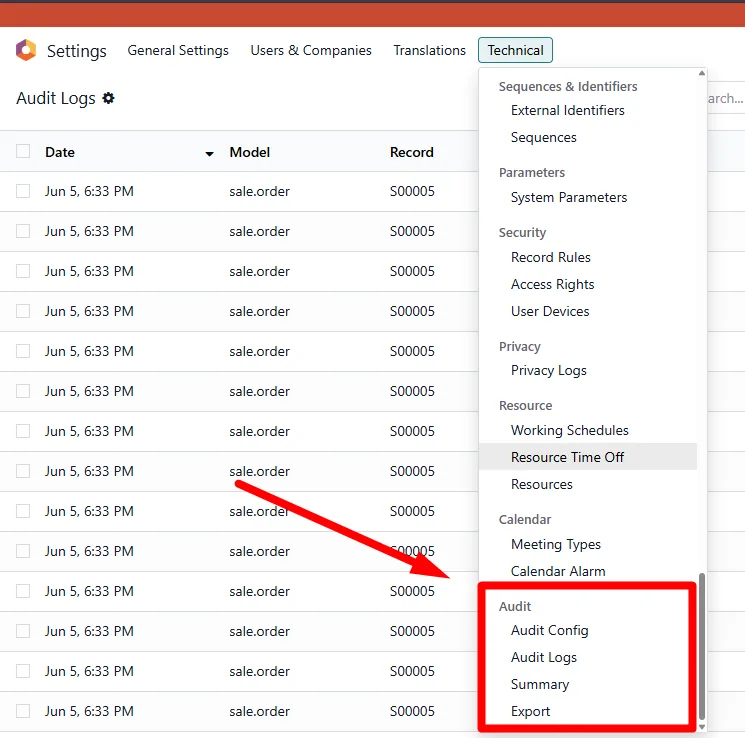Collapse the Technical dropdown menu

click(515, 50)
